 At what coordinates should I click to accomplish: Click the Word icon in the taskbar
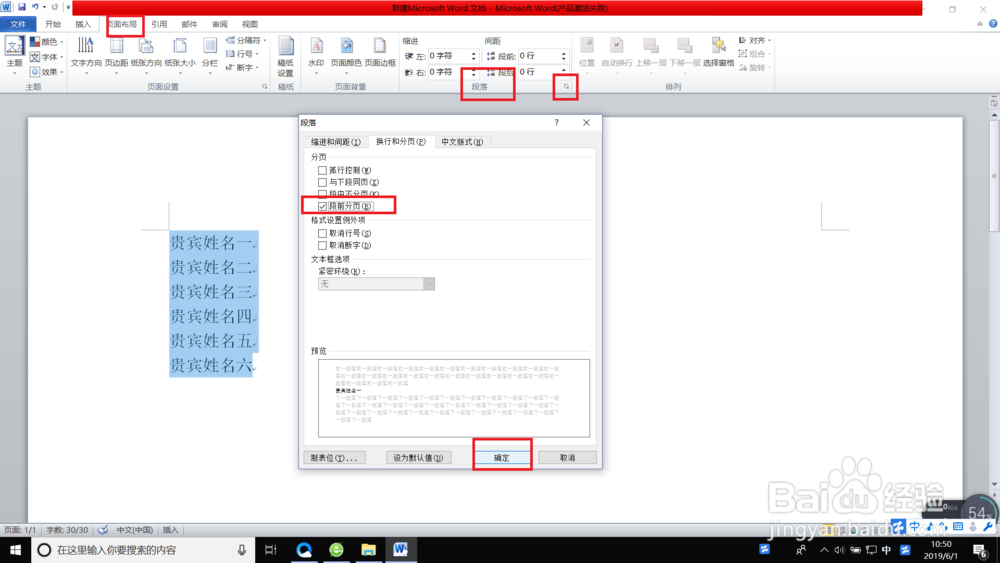coord(401,550)
